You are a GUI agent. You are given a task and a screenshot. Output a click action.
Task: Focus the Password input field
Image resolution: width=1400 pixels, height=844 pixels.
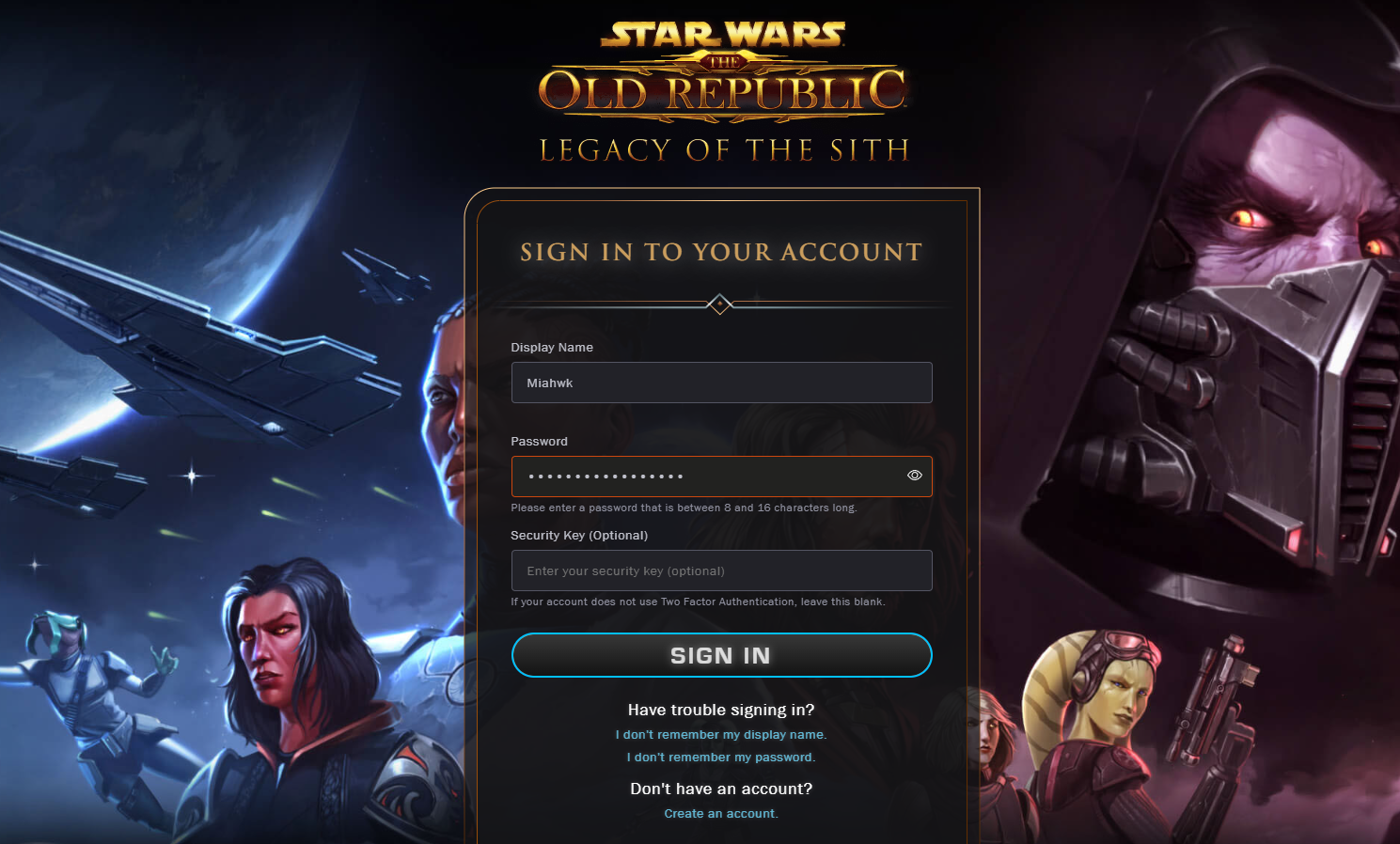click(707, 477)
